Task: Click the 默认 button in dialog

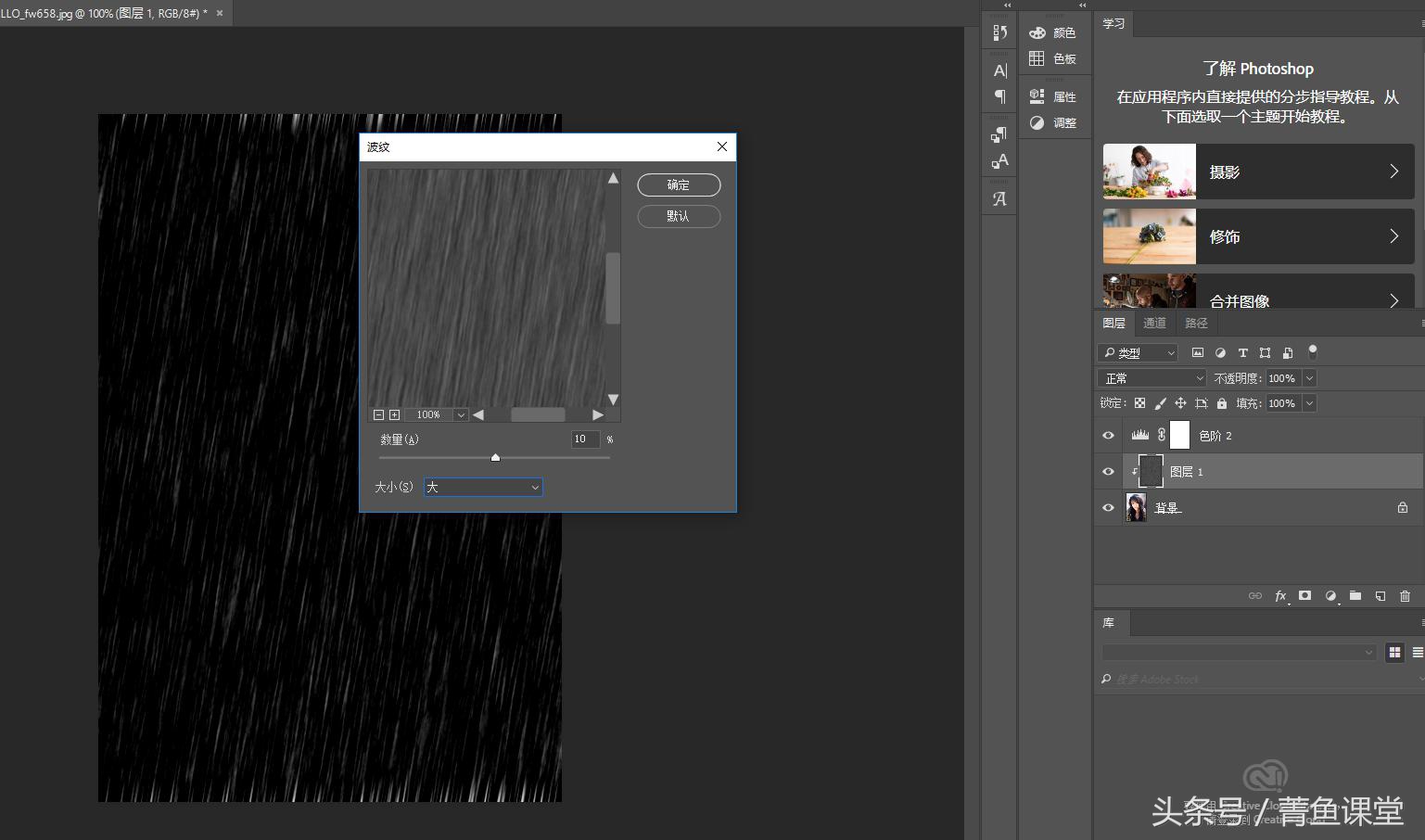Action: (x=679, y=216)
